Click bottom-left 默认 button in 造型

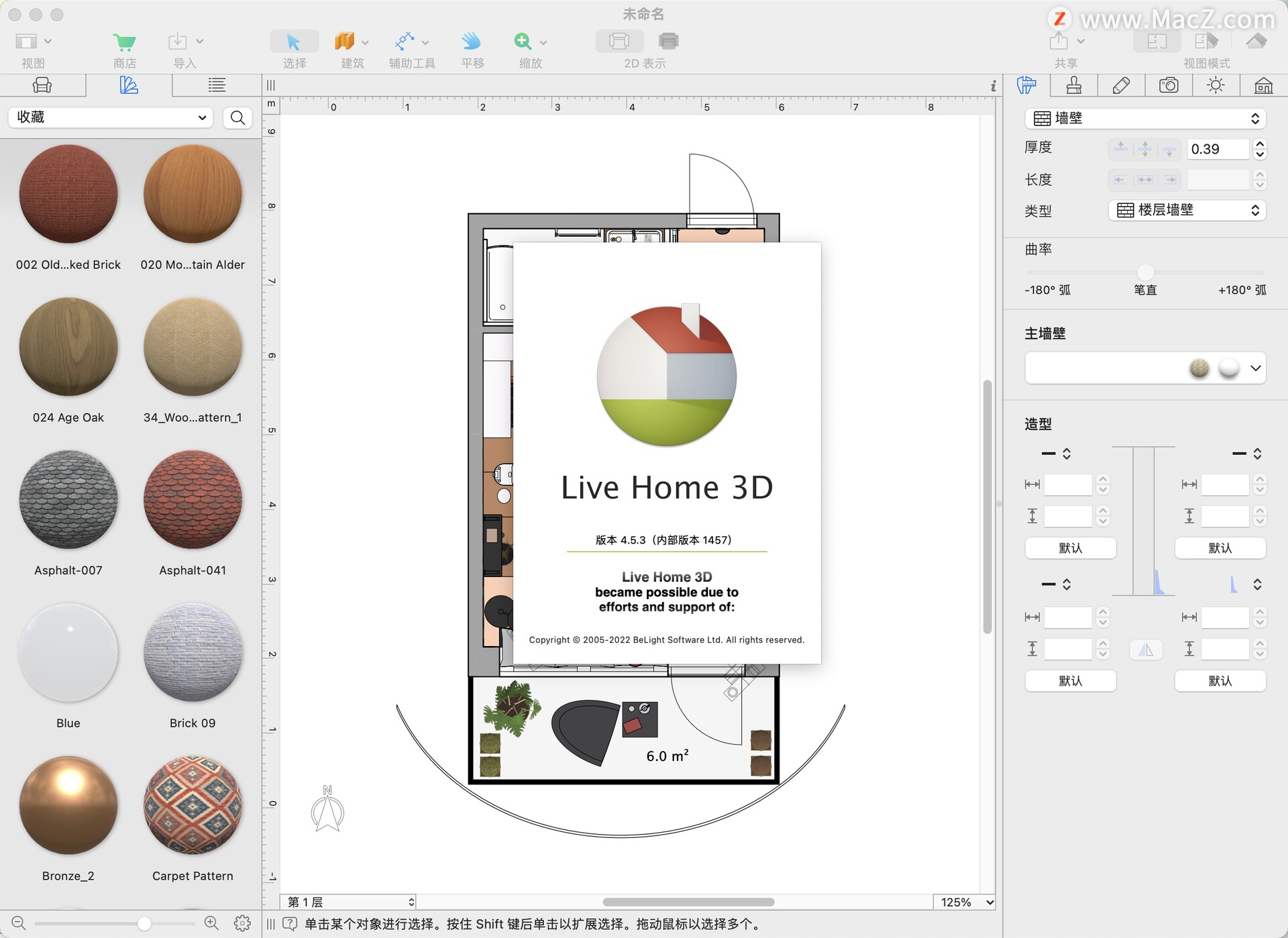click(x=1070, y=680)
